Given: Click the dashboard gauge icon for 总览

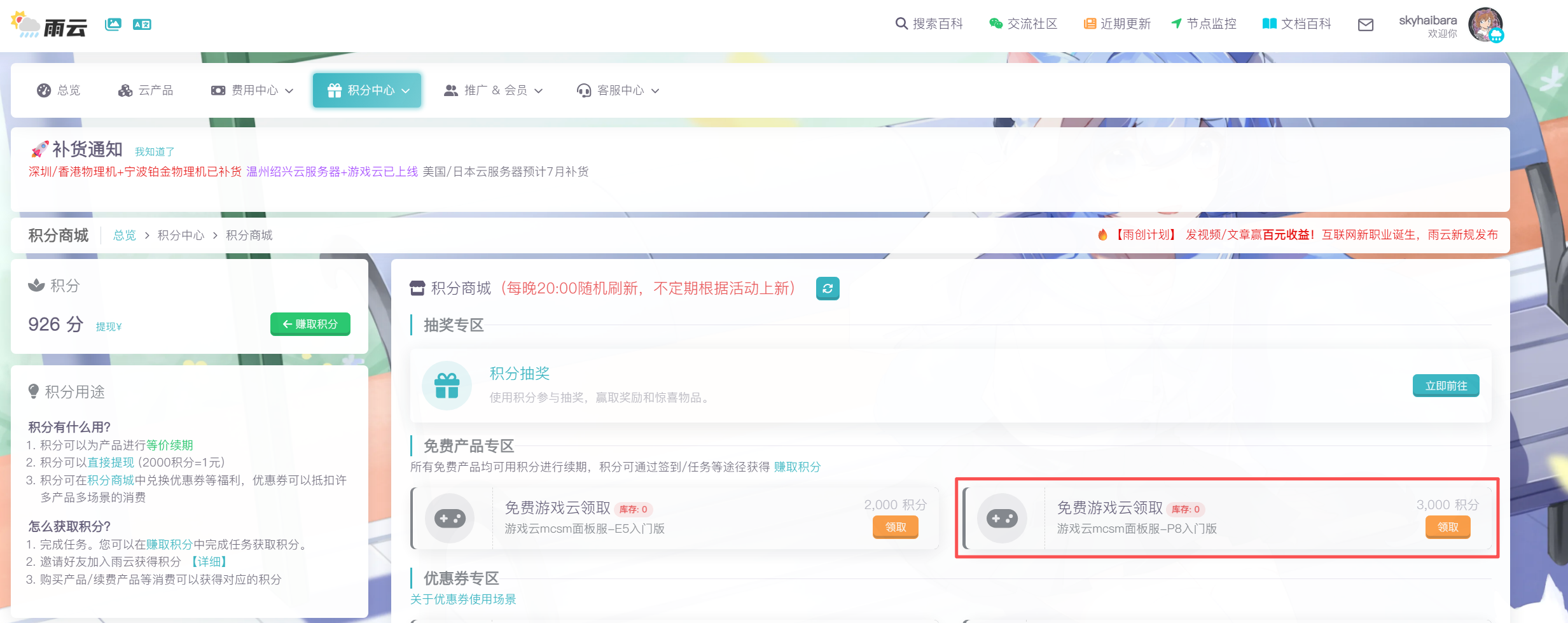Looking at the screenshot, I should 44,90.
